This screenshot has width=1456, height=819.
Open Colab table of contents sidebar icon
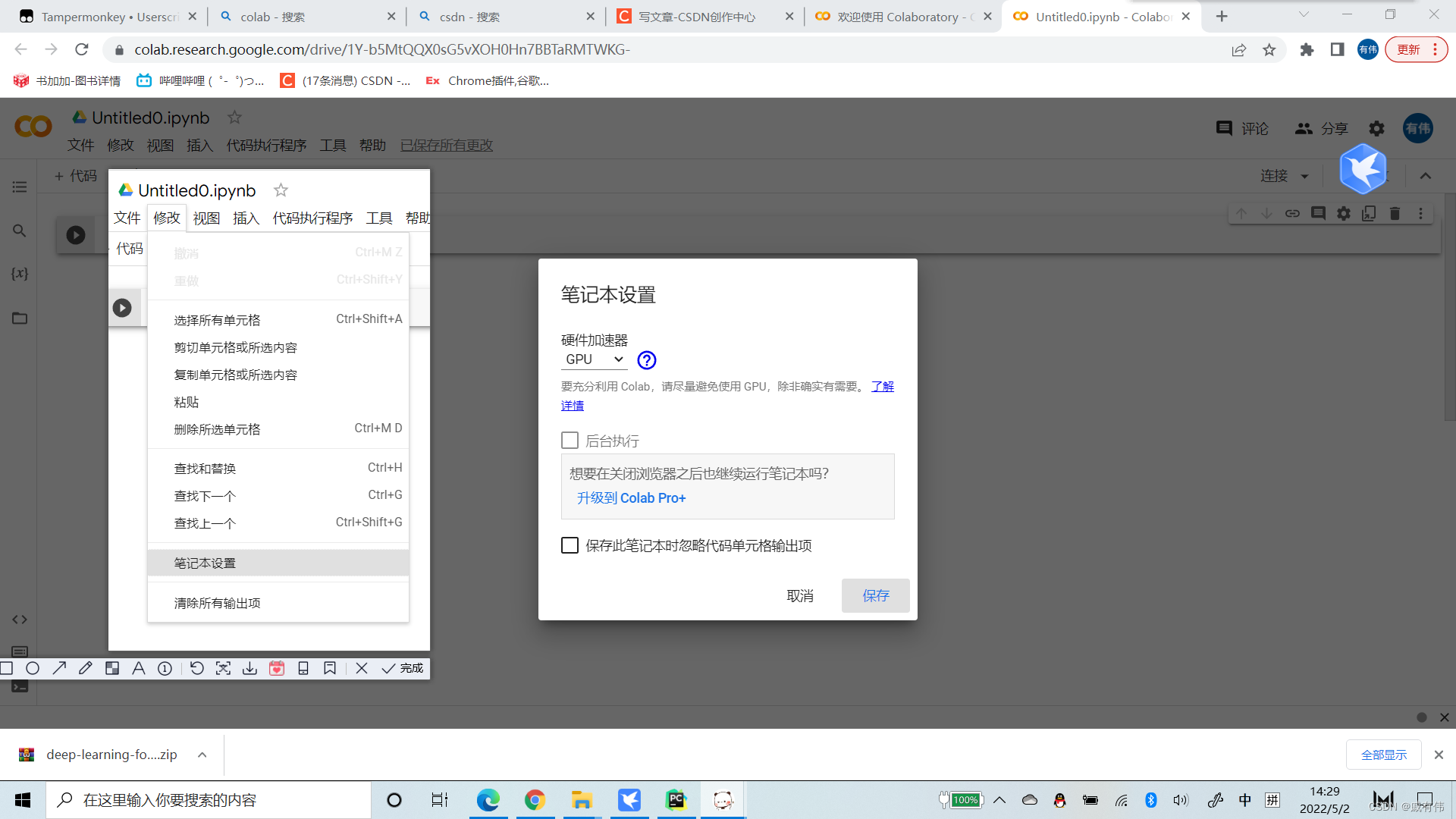(20, 187)
